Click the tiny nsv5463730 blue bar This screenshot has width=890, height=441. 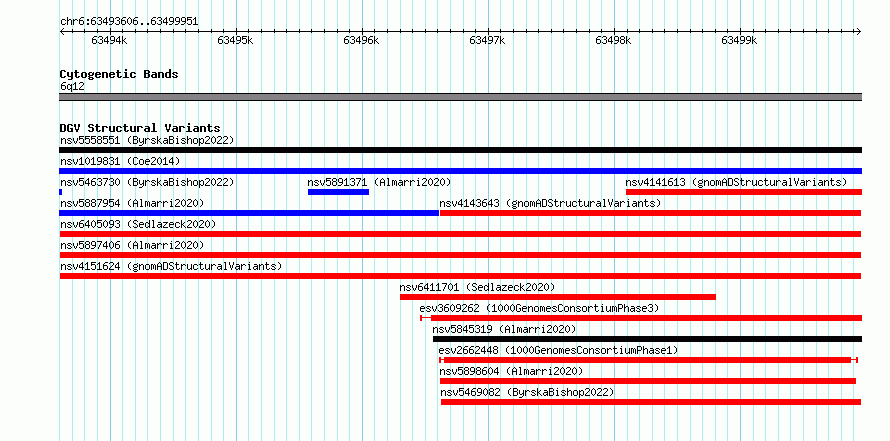pos(61,192)
